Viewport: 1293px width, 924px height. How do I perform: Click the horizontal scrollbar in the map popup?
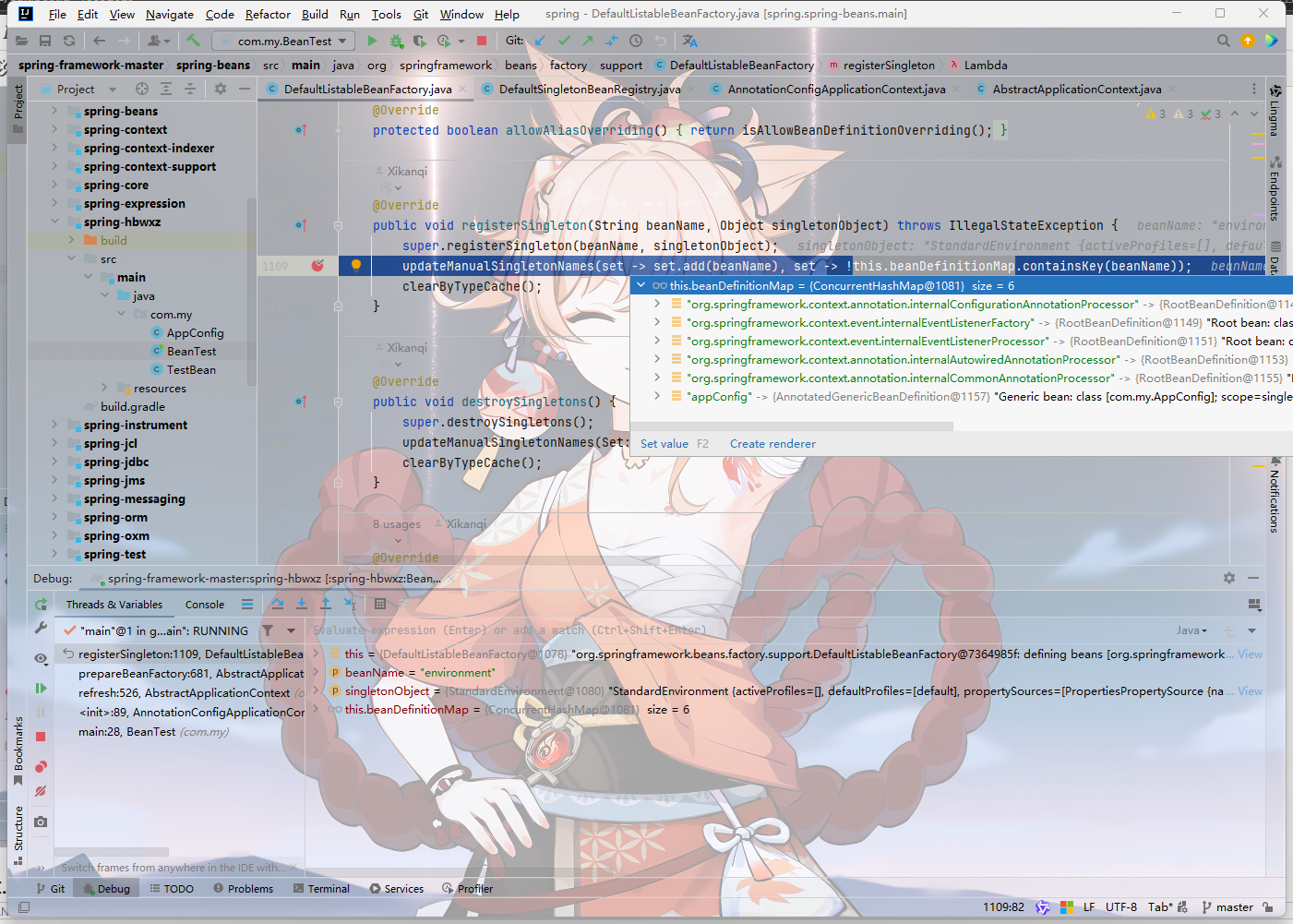pos(793,426)
